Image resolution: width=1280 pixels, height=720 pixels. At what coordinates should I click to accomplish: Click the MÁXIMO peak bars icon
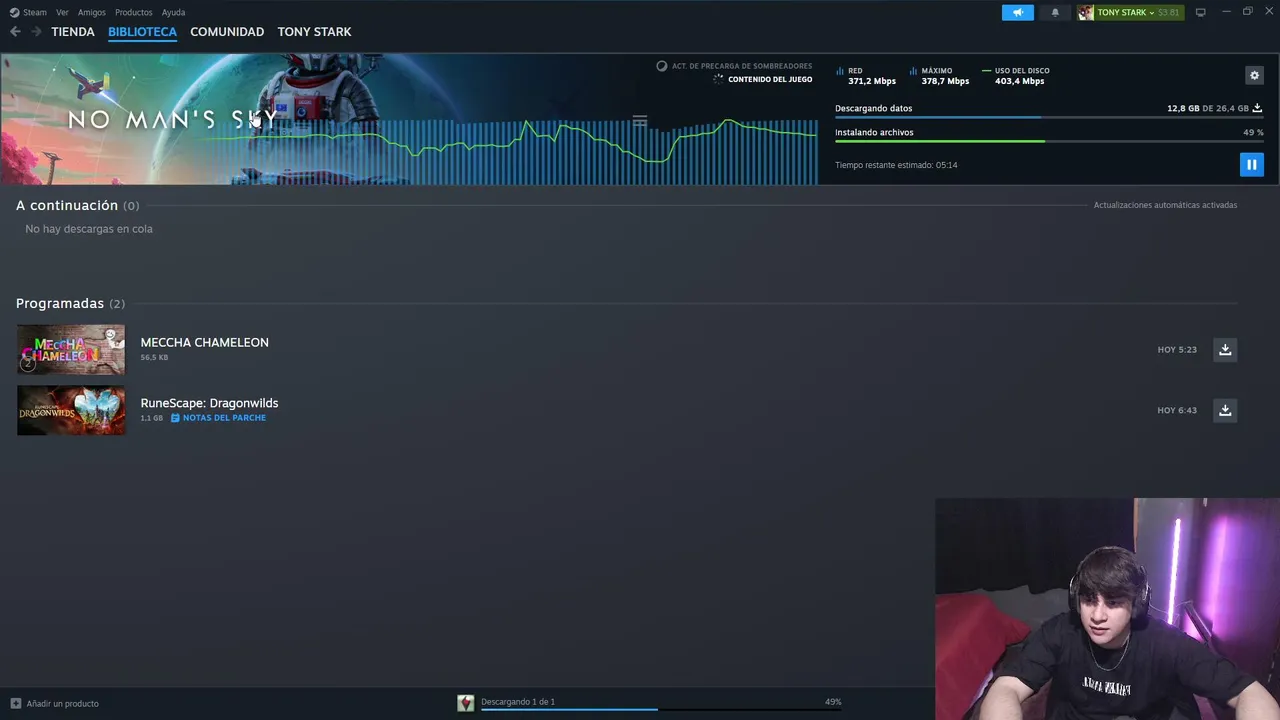tap(914, 71)
